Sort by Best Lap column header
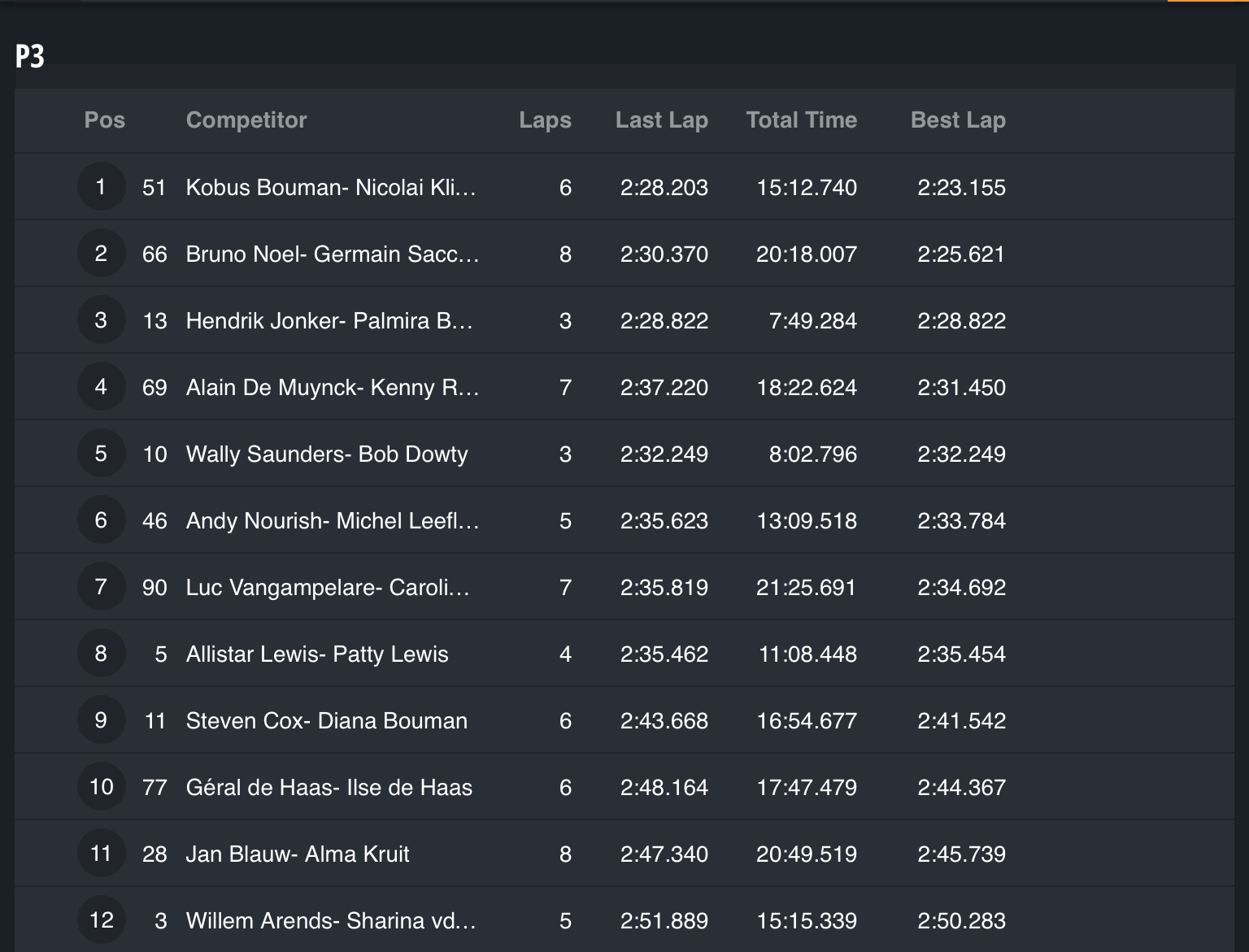The height and width of the screenshot is (952, 1249). coord(958,120)
